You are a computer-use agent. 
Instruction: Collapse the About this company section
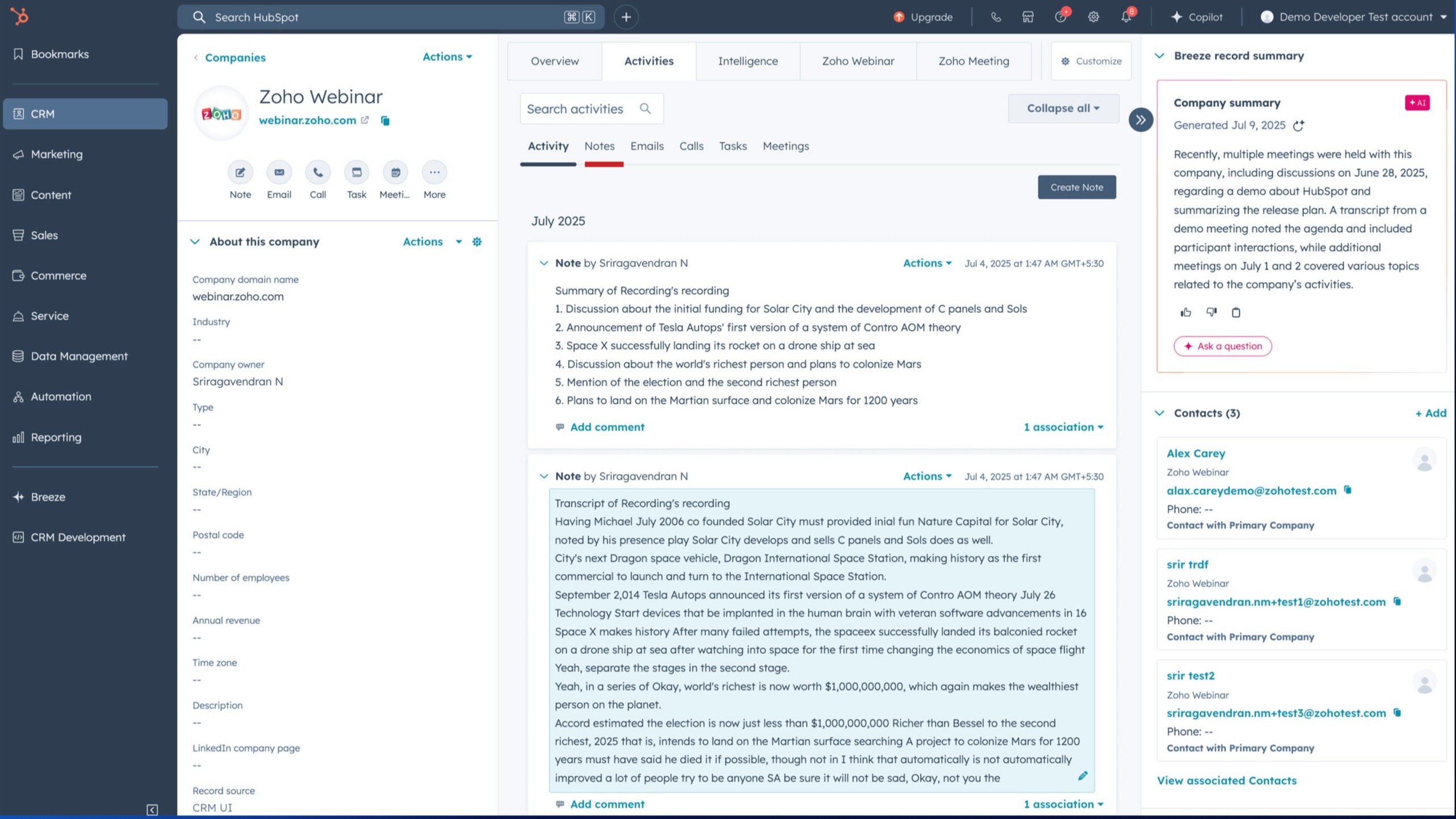tap(195, 242)
